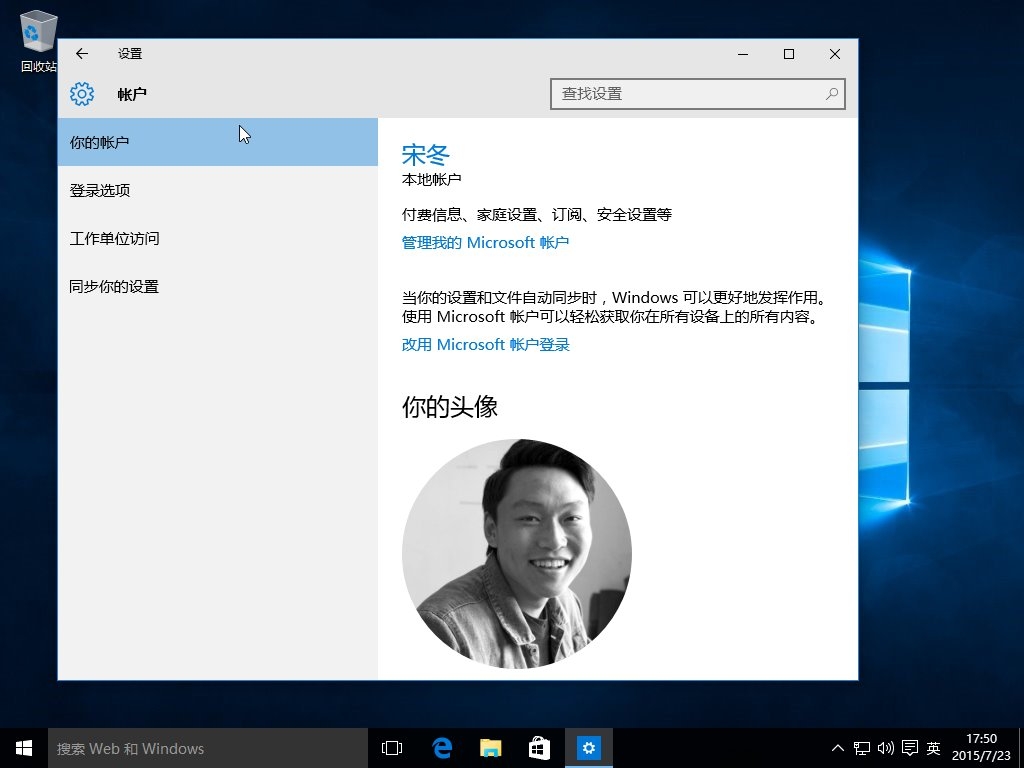Open the Windows Start menu
1024x768 pixels.
pyautogui.click(x=24, y=748)
